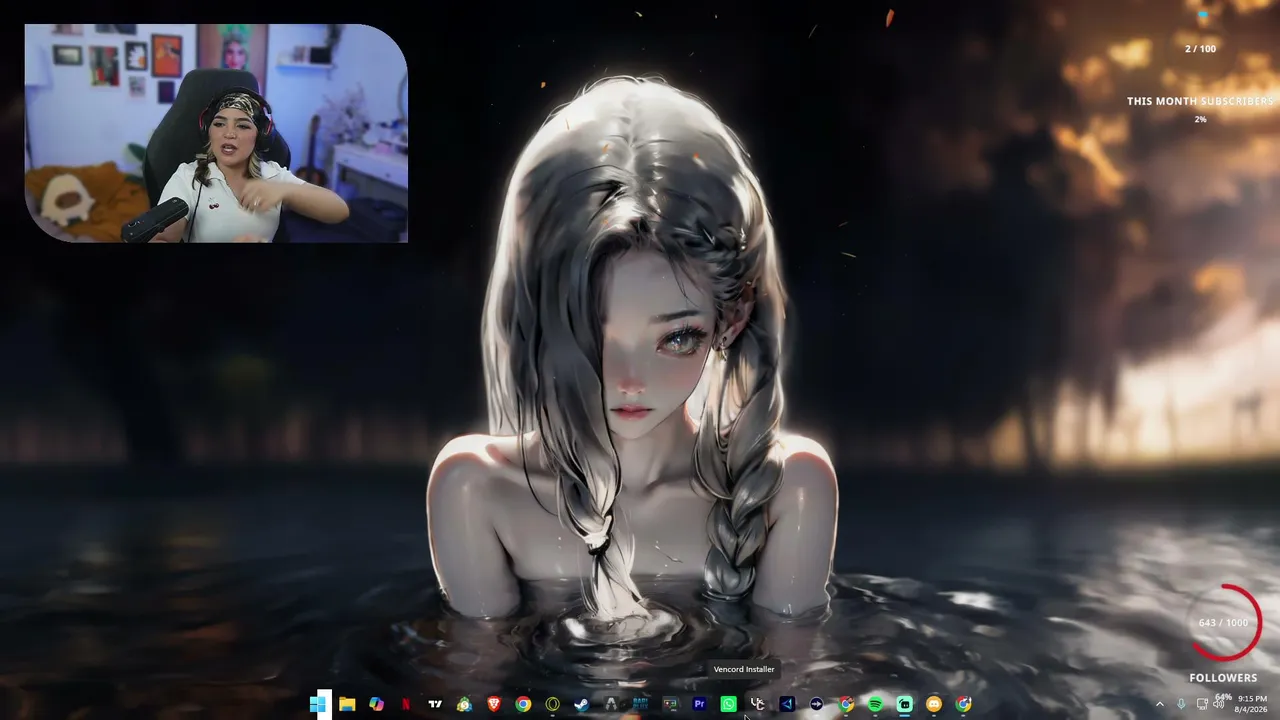The width and height of the screenshot is (1280, 720).
Task: Click the green-yellow icon beside TradingView
Action: (x=464, y=704)
